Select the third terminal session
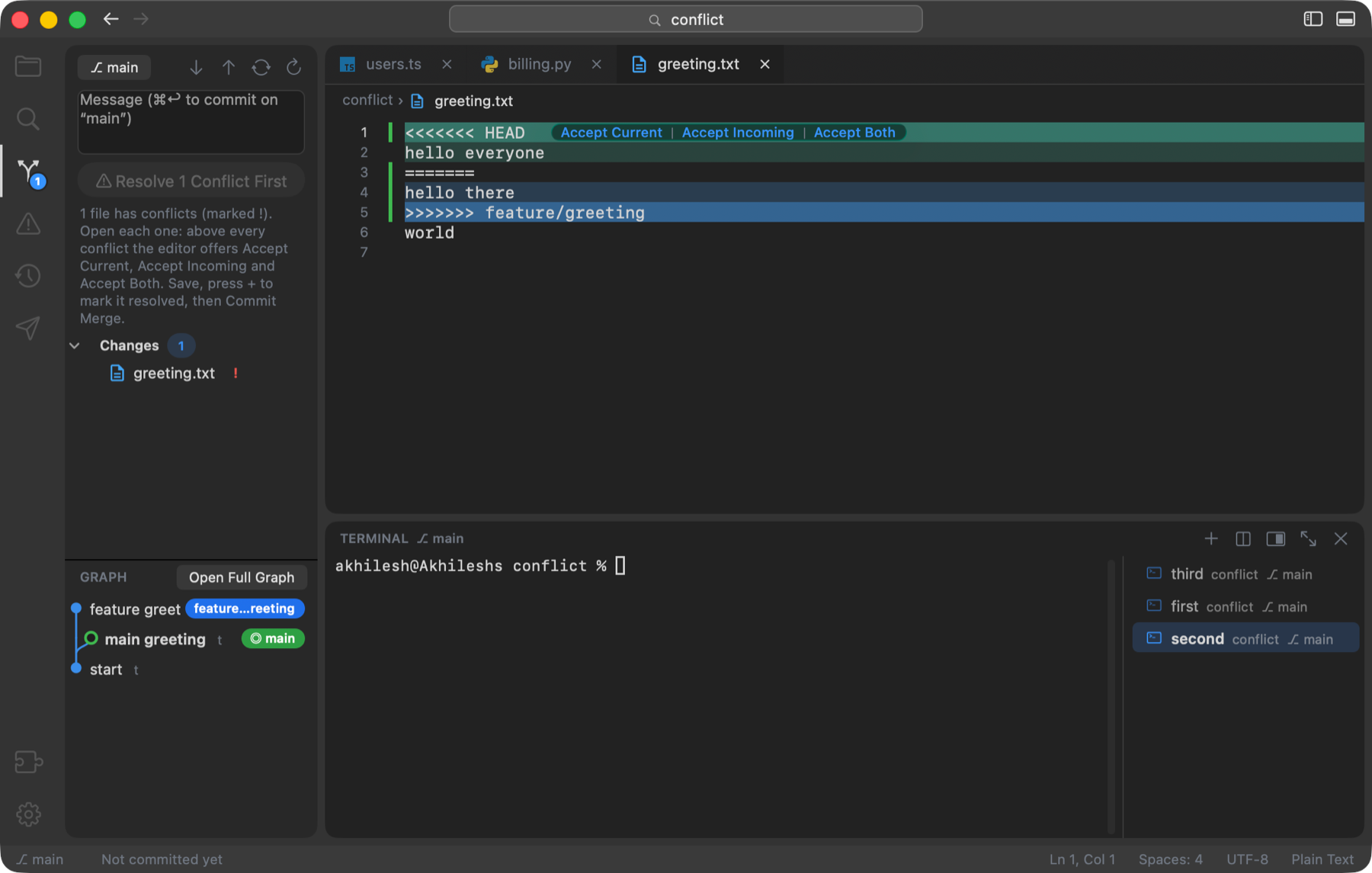 1245,574
